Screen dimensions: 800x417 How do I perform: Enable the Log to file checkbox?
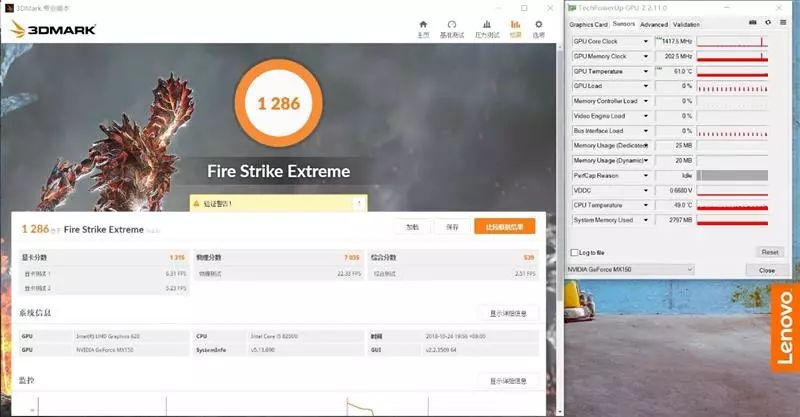[x=574, y=253]
